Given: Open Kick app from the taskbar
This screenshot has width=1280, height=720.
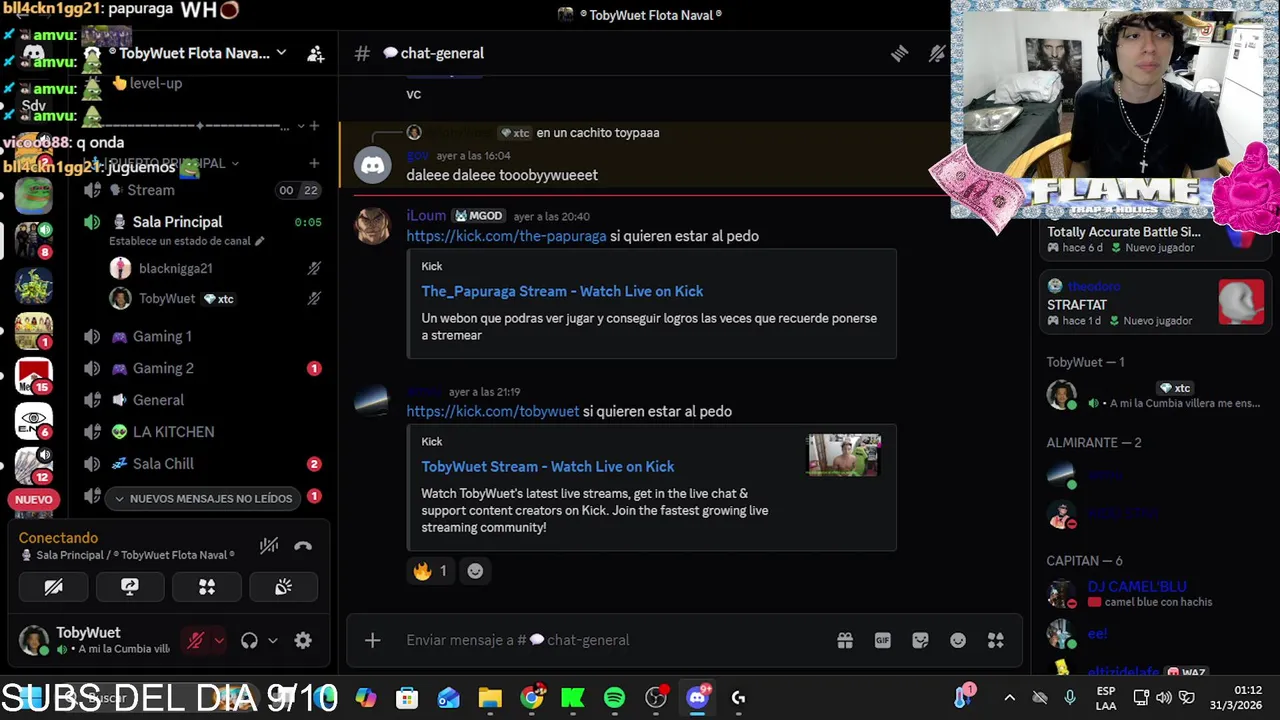Looking at the screenshot, I should [573, 698].
